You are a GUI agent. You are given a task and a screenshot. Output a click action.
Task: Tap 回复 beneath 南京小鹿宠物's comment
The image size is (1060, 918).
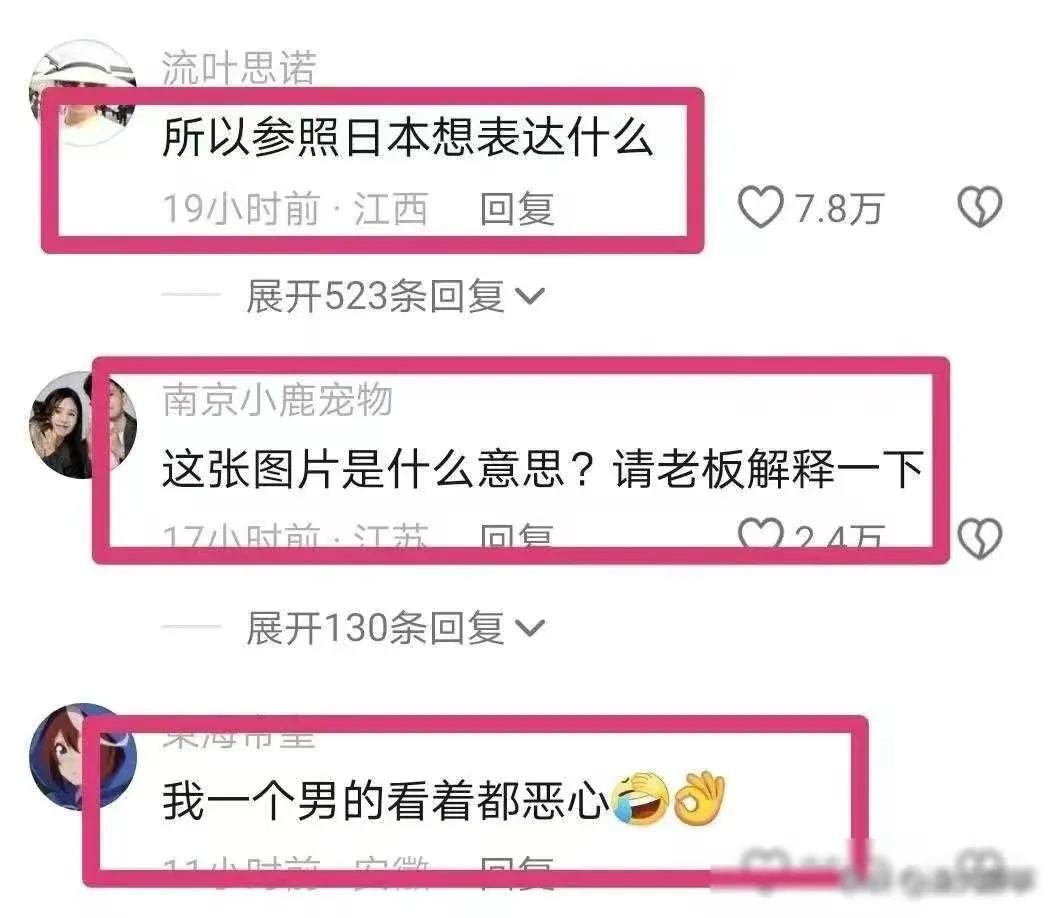(x=517, y=534)
